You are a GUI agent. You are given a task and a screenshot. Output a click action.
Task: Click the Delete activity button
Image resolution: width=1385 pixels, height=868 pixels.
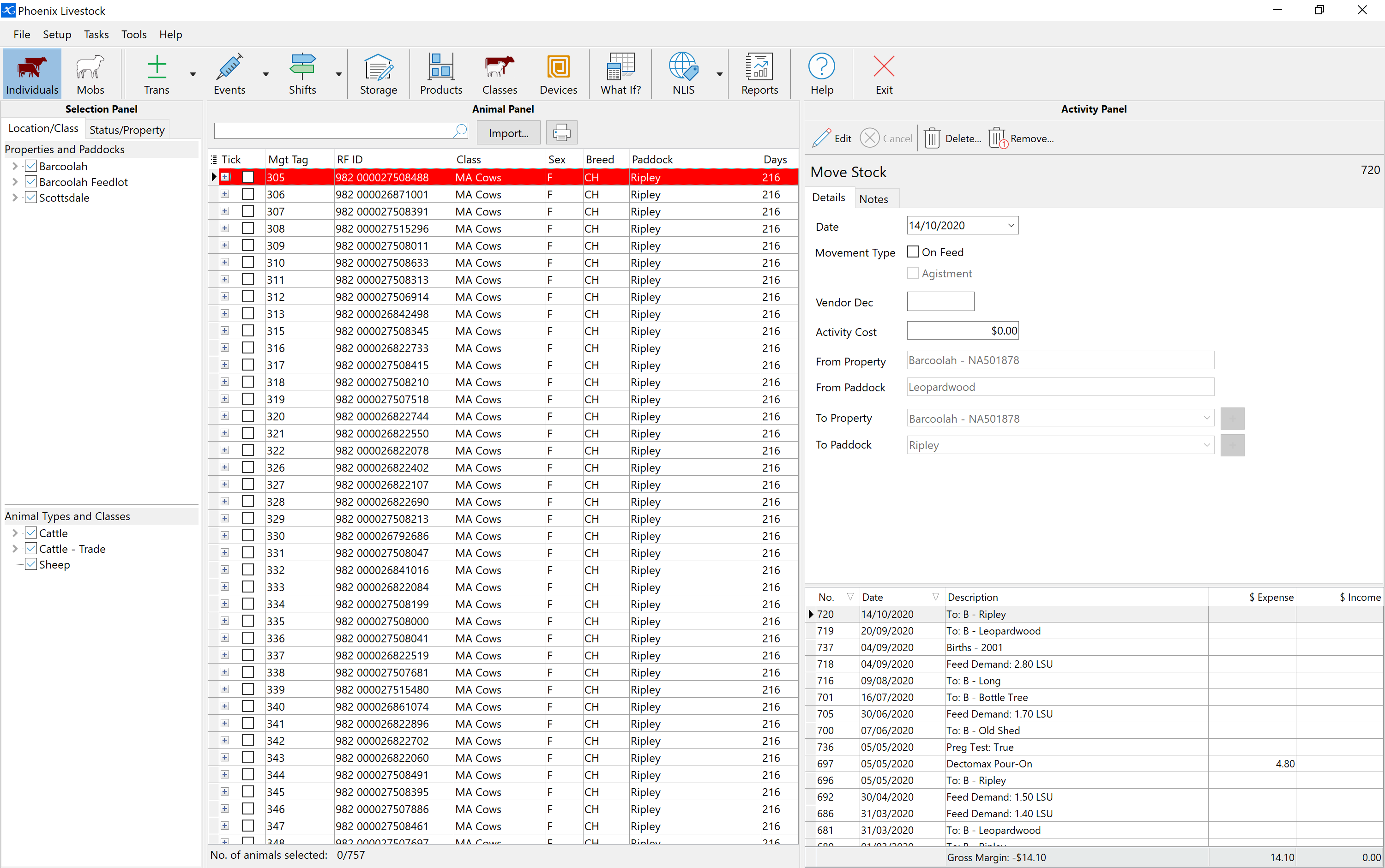pos(950,137)
